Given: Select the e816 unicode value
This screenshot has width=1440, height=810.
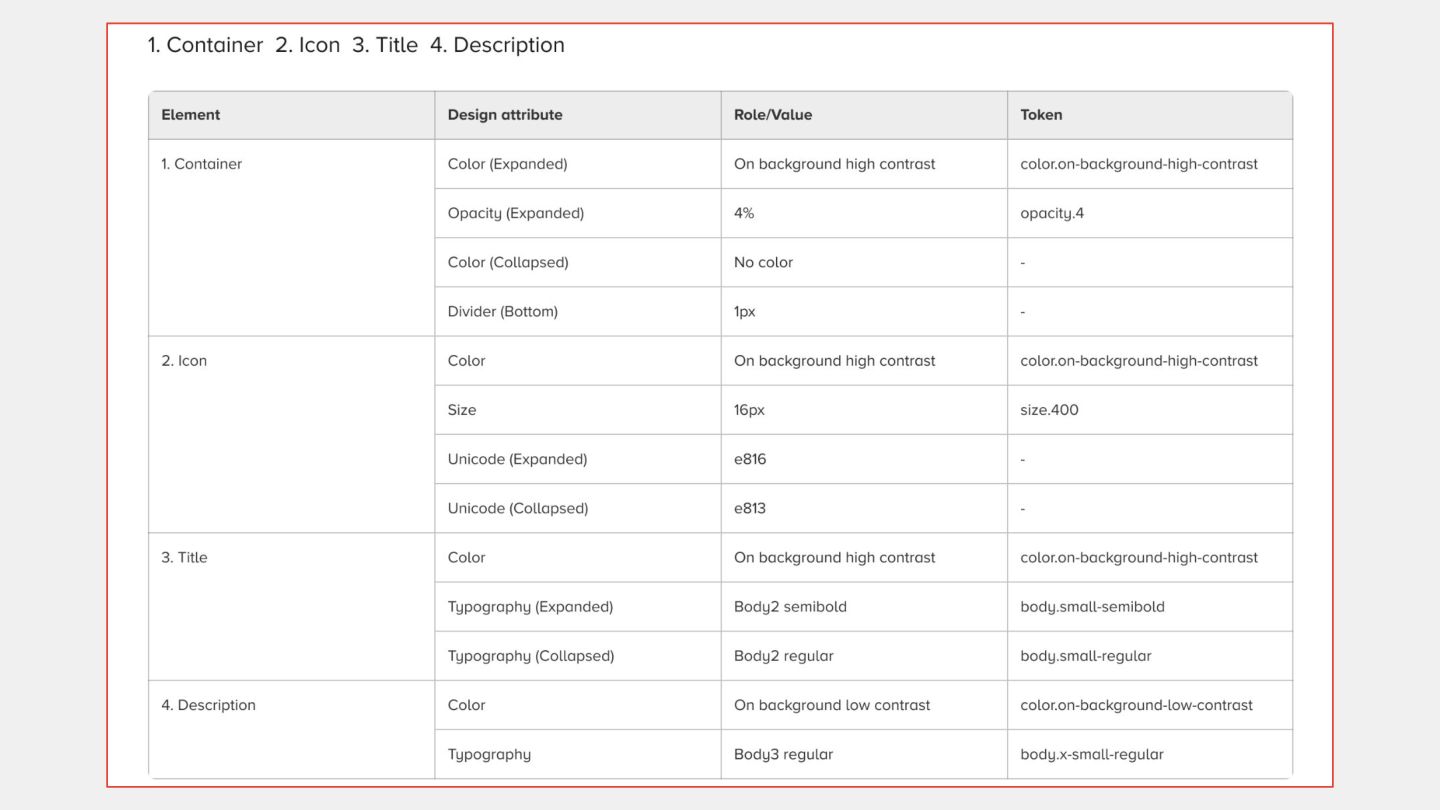Looking at the screenshot, I should pos(750,459).
